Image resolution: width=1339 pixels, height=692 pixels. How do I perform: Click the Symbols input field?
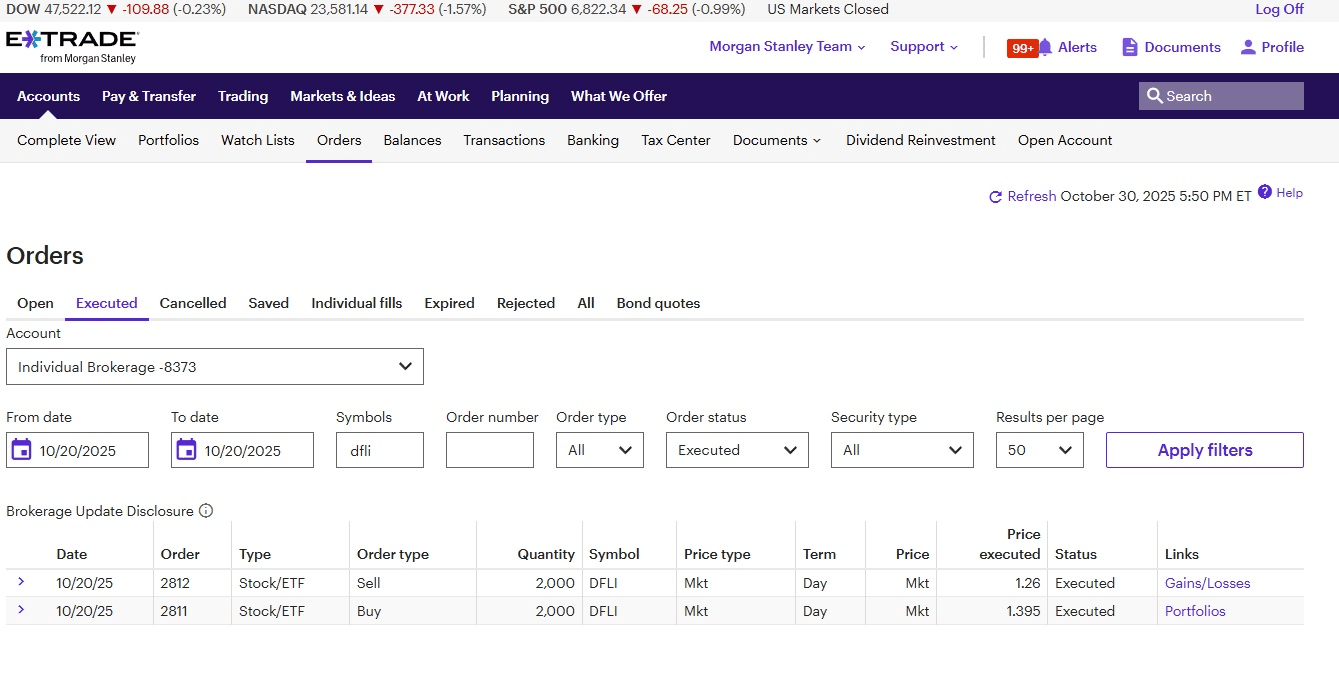379,450
